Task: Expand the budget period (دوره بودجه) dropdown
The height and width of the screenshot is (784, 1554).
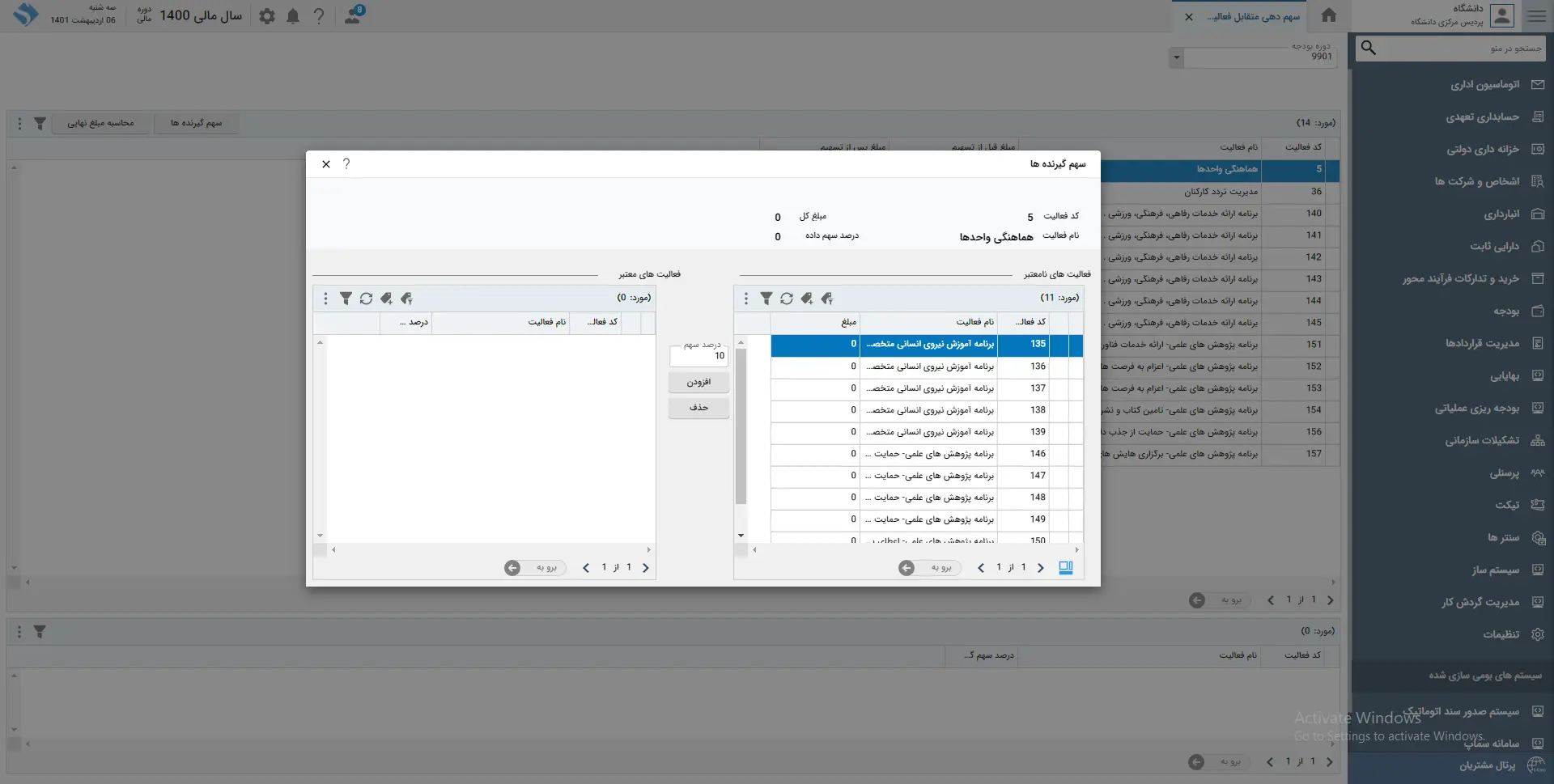Action: point(1177,57)
